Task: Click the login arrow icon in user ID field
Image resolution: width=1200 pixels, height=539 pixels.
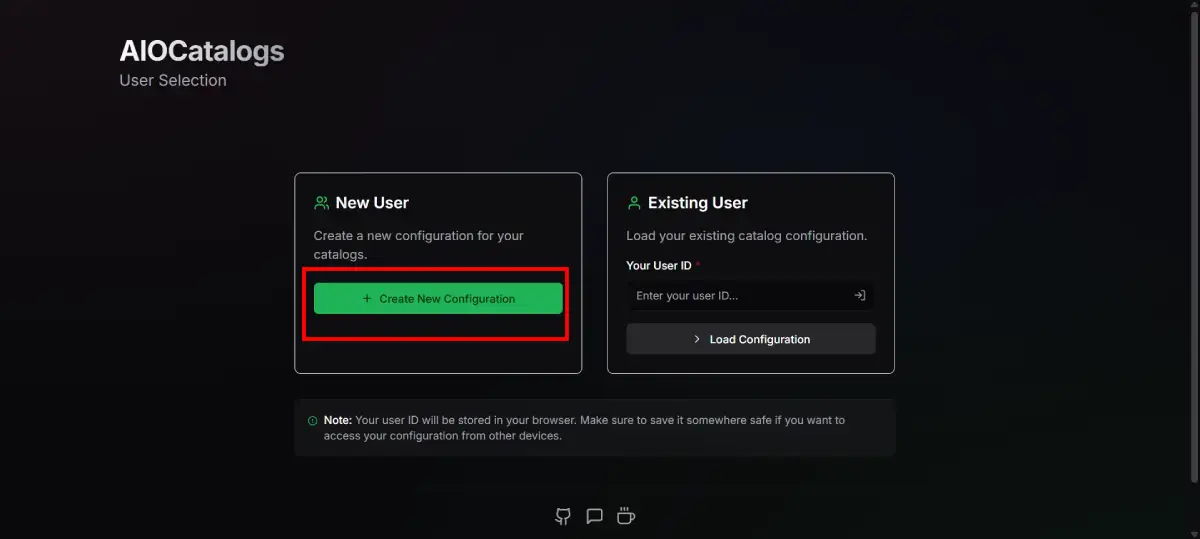Action: [859, 295]
